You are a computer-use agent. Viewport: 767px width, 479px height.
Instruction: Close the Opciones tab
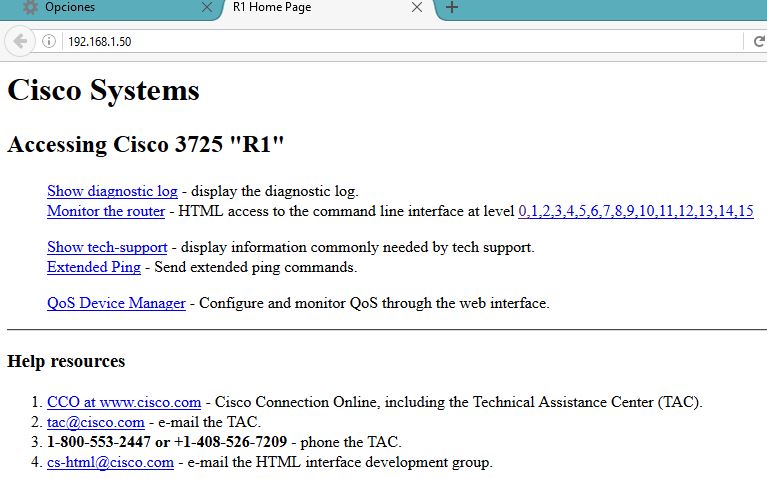[207, 7]
